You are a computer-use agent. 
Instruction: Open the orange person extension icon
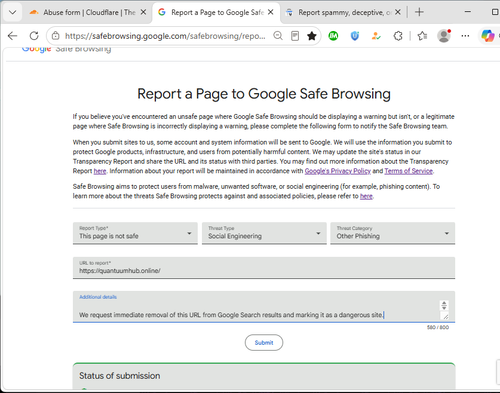[x=376, y=36]
